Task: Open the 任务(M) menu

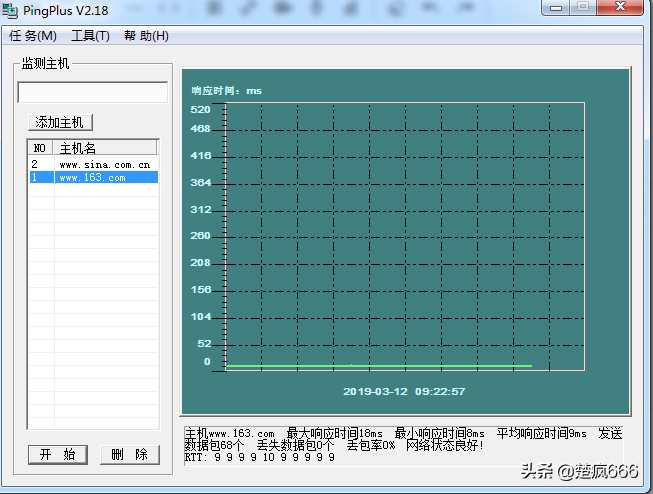Action: point(33,36)
